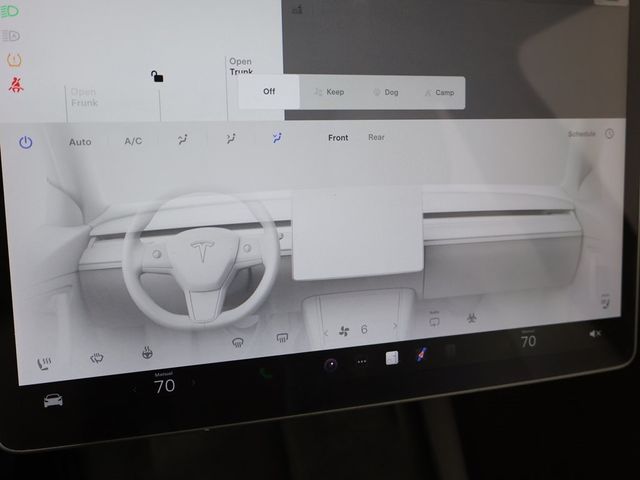Select Off in climate keep mode
The image size is (640, 480).
269,91
